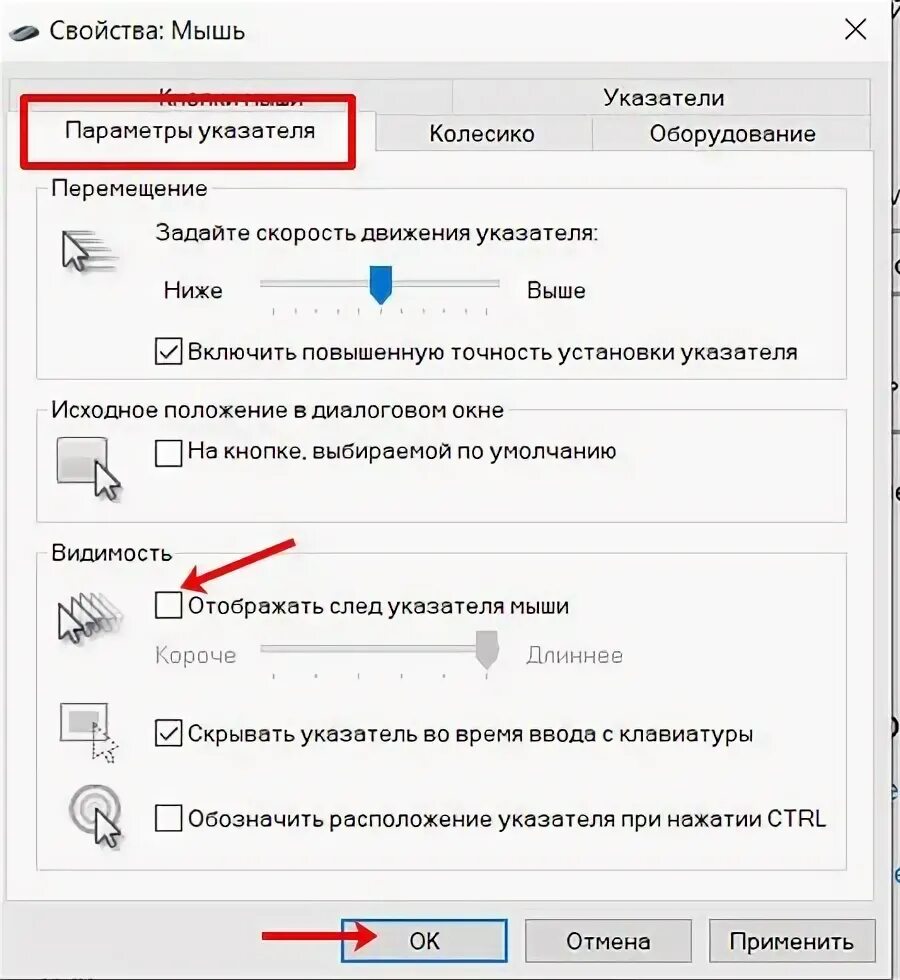Enable 'Отображать след указателя мыши' checkbox

coord(168,606)
